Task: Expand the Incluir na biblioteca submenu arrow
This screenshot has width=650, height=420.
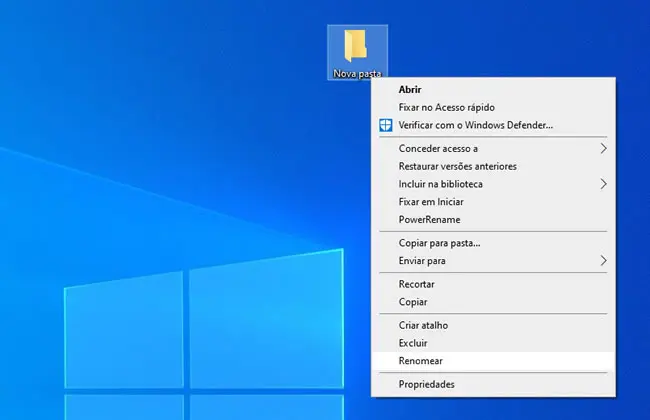Action: [603, 184]
